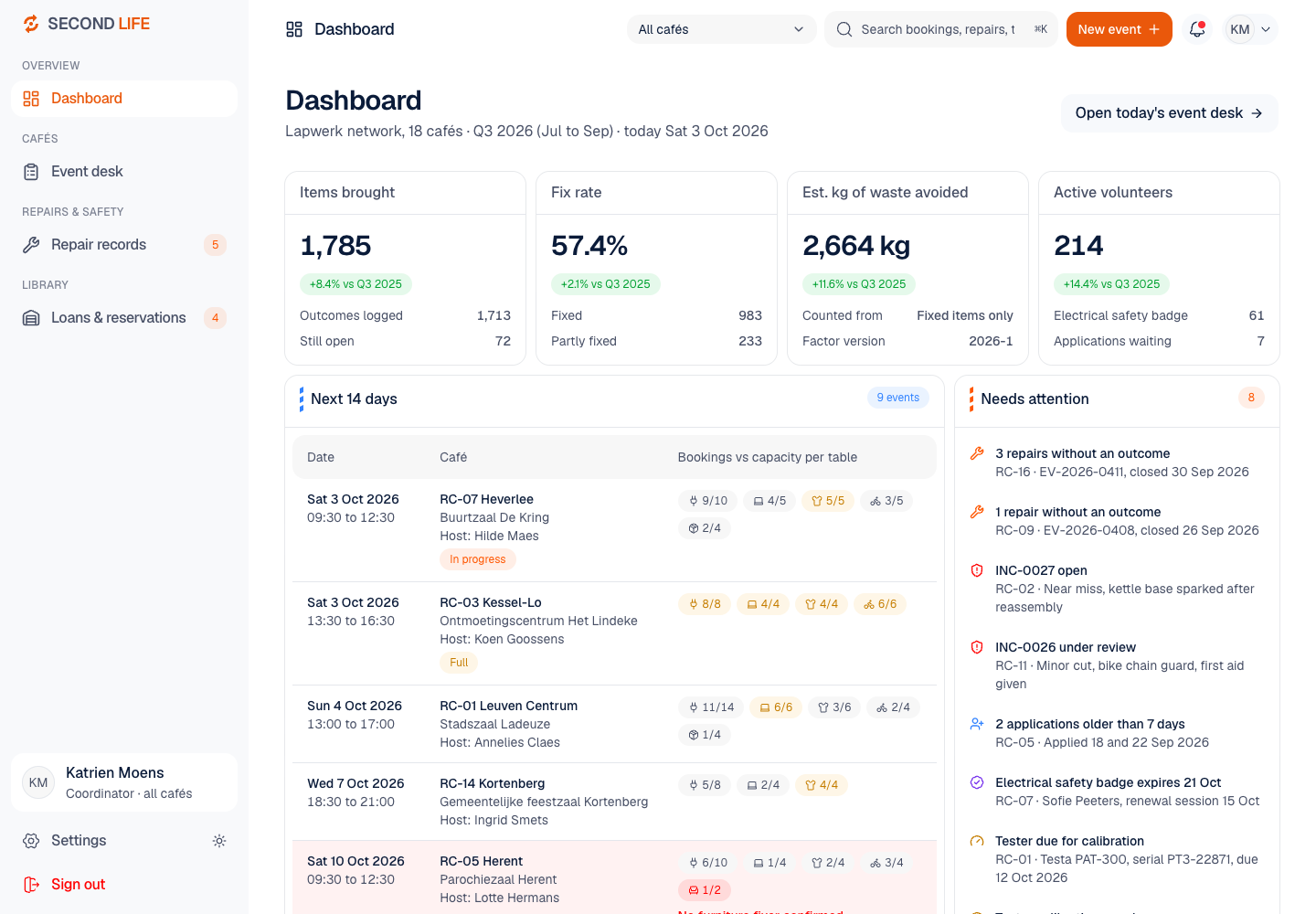Click the Full status tag
This screenshot has height=914, width=1316.
459,663
